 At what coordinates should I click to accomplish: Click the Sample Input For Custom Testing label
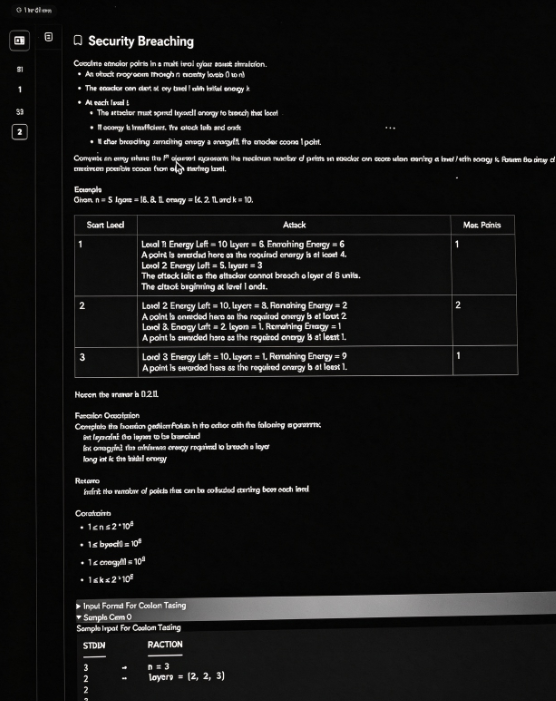click(x=129, y=628)
